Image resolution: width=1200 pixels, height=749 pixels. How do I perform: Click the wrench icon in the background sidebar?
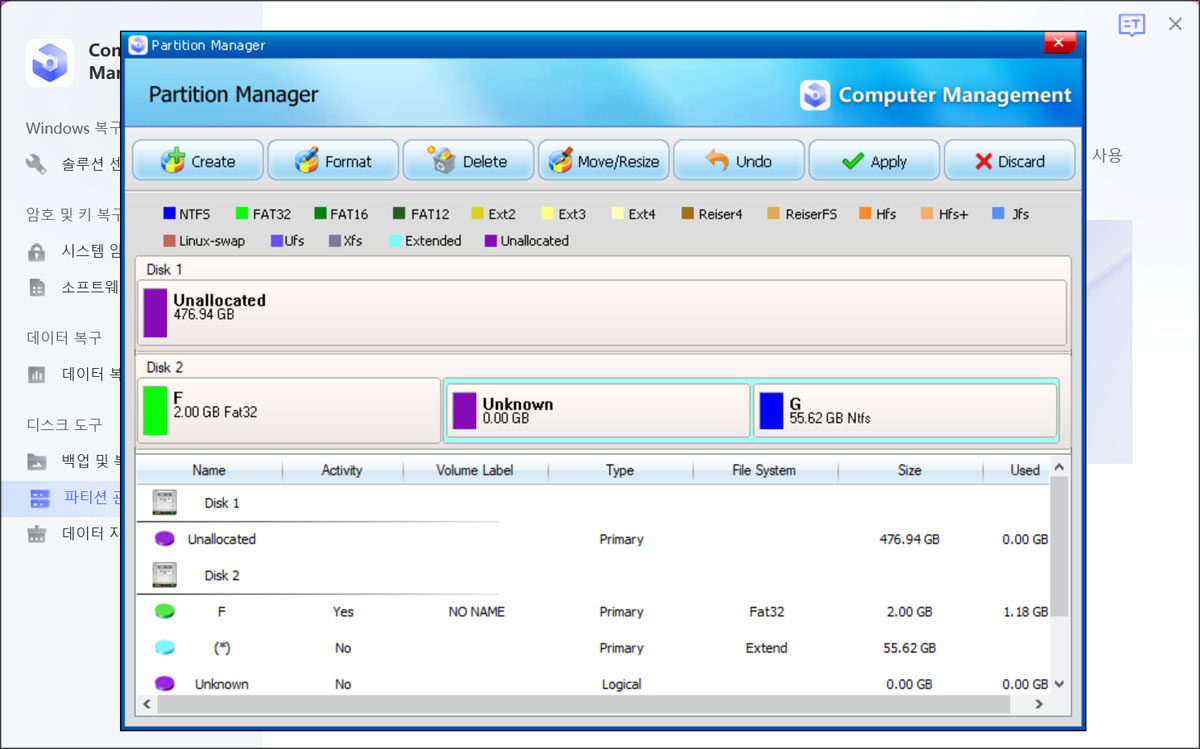(37, 164)
